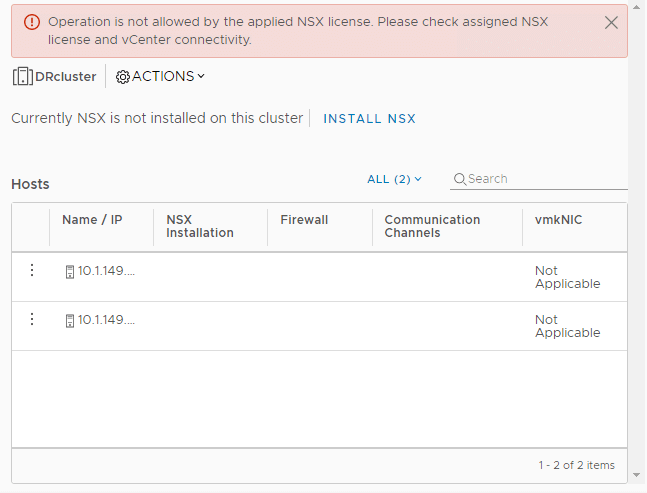Image resolution: width=647 pixels, height=493 pixels.
Task: Click the second host's server icon
Action: 70,321
